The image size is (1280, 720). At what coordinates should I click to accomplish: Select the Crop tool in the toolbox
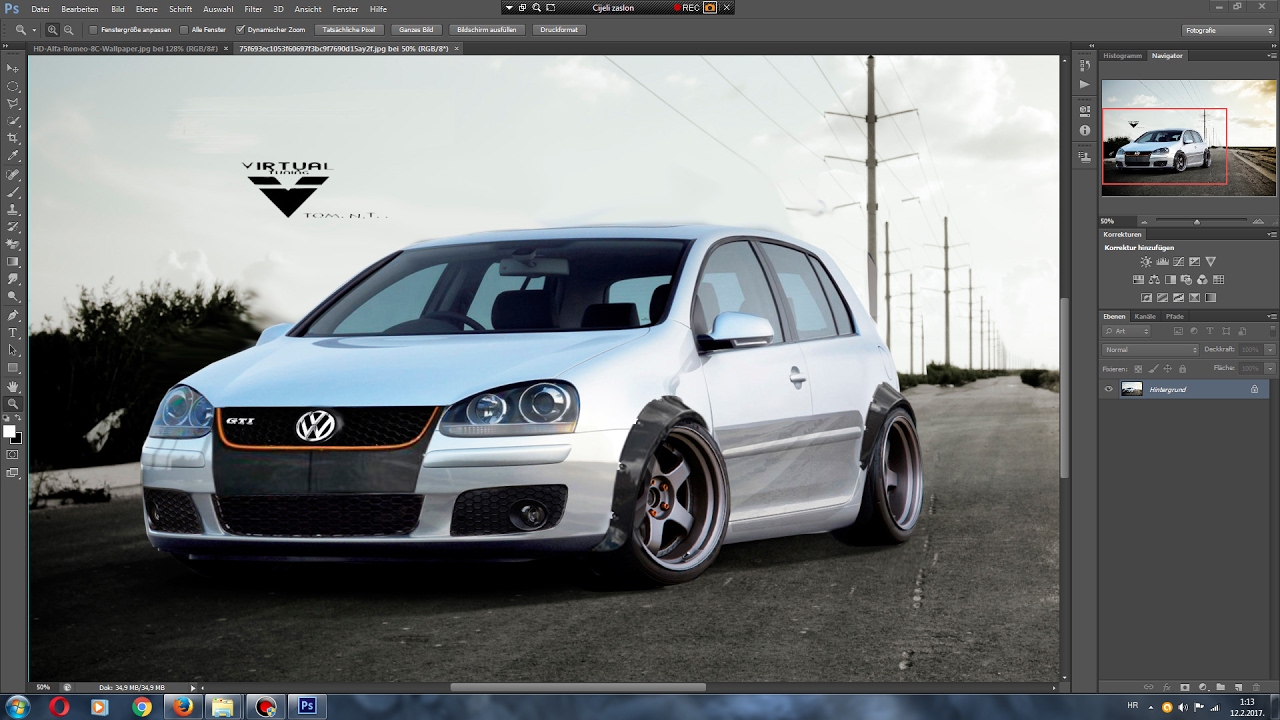pyautogui.click(x=13, y=138)
